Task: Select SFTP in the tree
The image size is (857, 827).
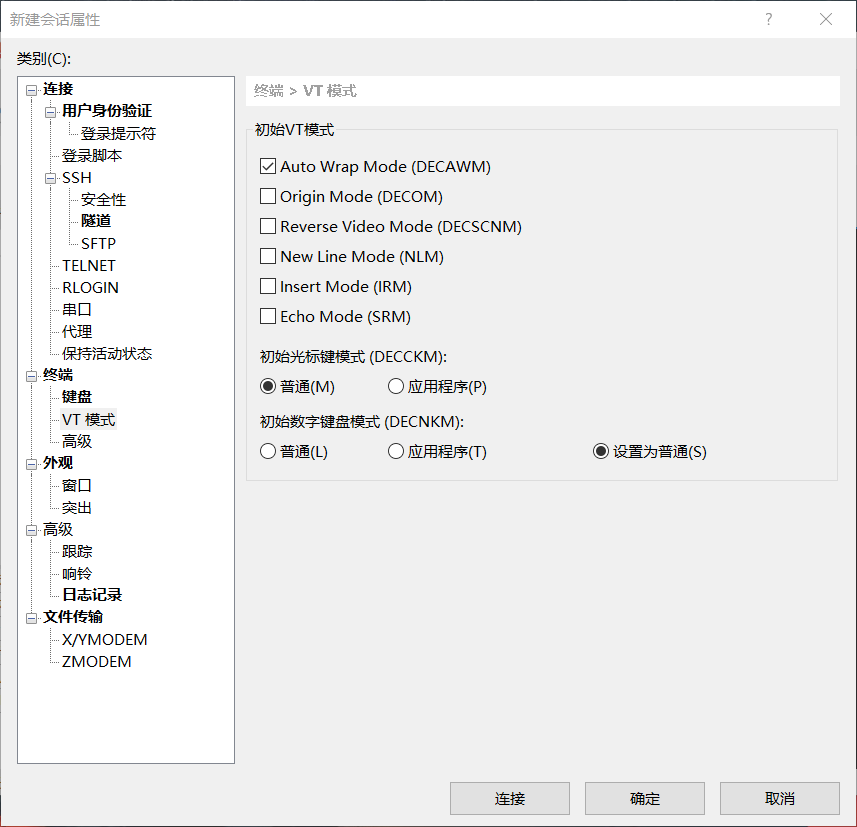Action: (98, 243)
